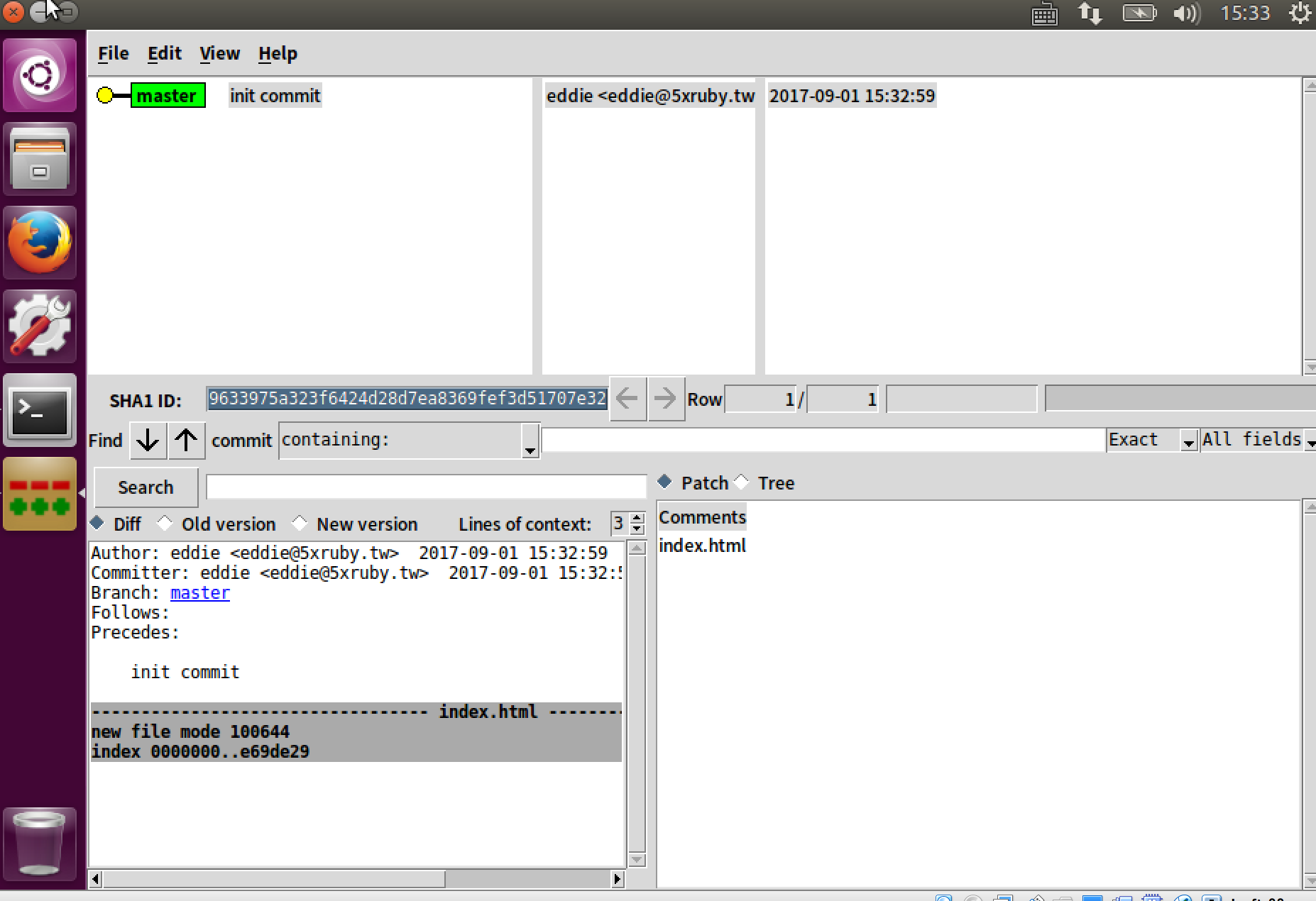This screenshot has height=901, width=1316.
Task: Click the forward navigation arrow beside SHA1 ID
Action: click(666, 399)
